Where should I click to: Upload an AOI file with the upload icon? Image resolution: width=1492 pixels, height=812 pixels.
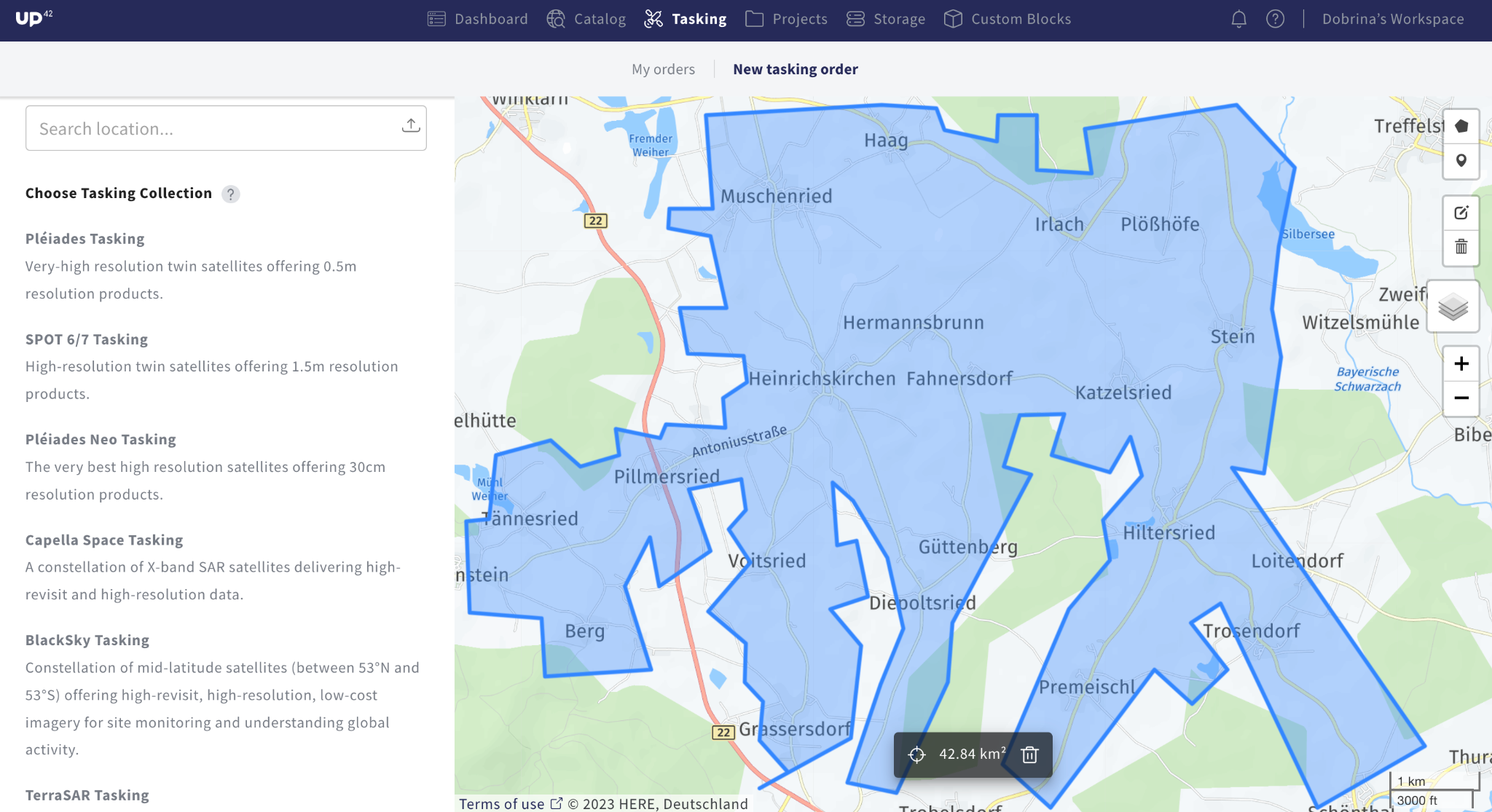(x=411, y=126)
